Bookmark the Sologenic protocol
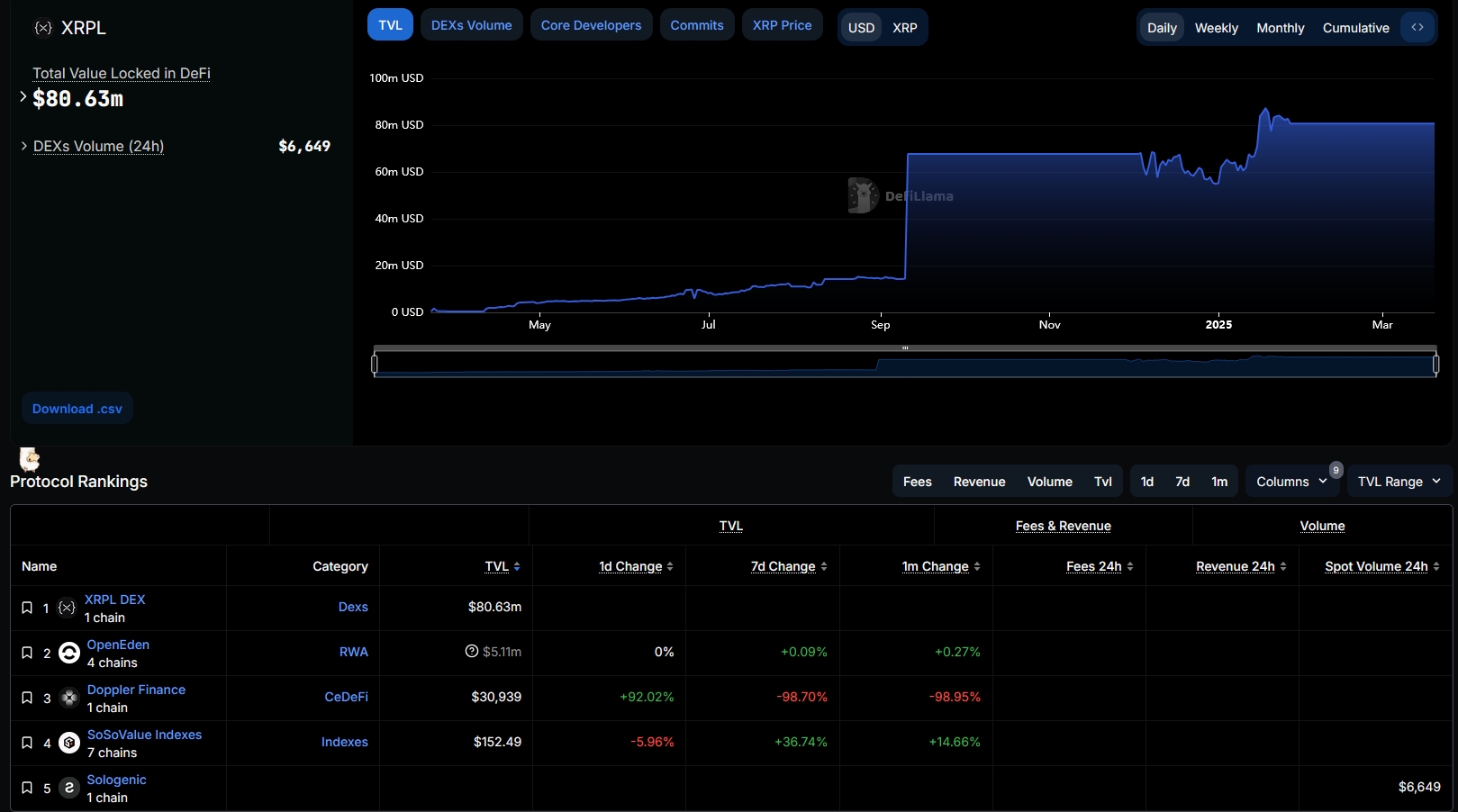The width and height of the screenshot is (1458, 812). point(27,788)
